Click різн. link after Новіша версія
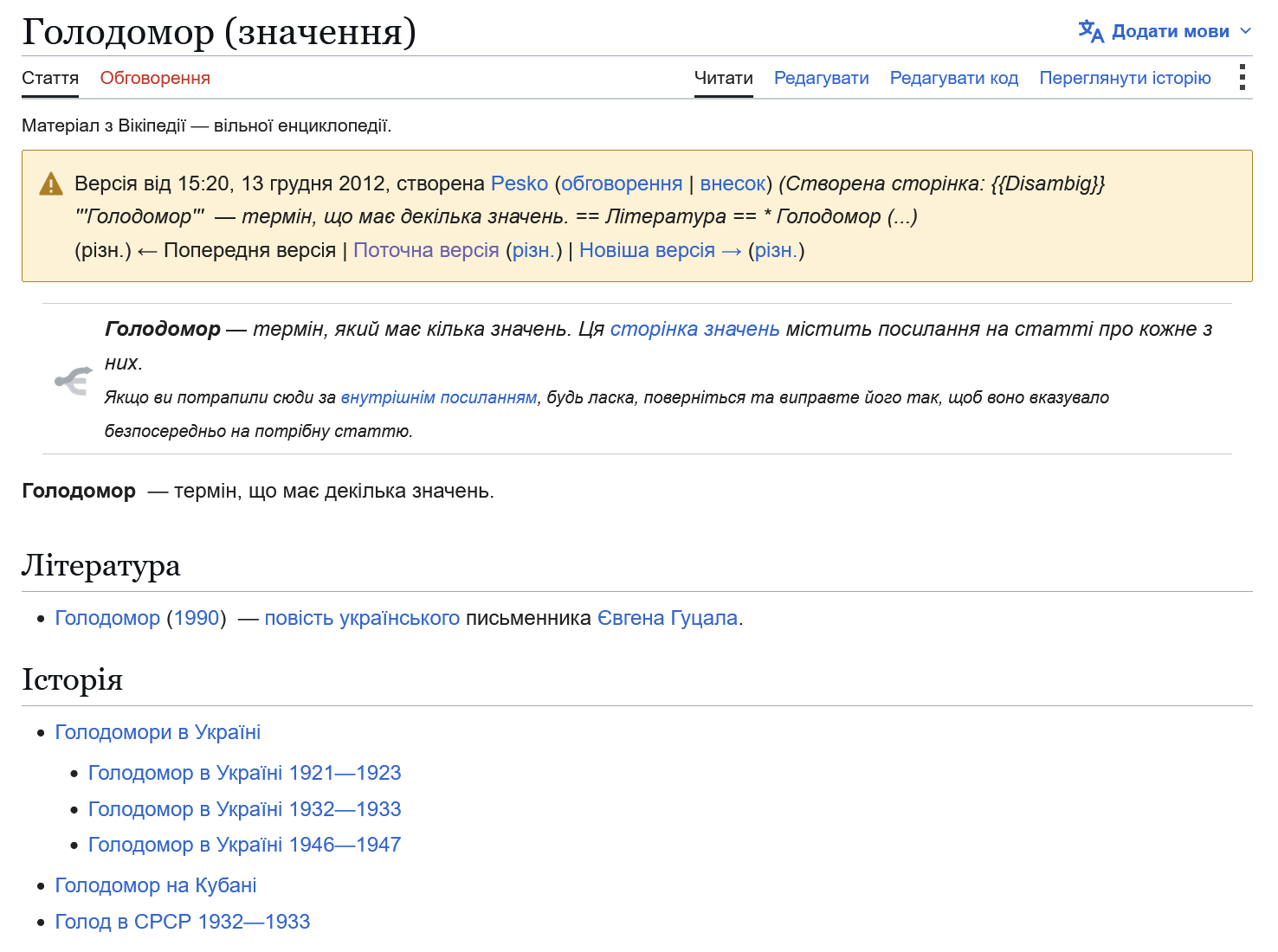 click(x=776, y=250)
